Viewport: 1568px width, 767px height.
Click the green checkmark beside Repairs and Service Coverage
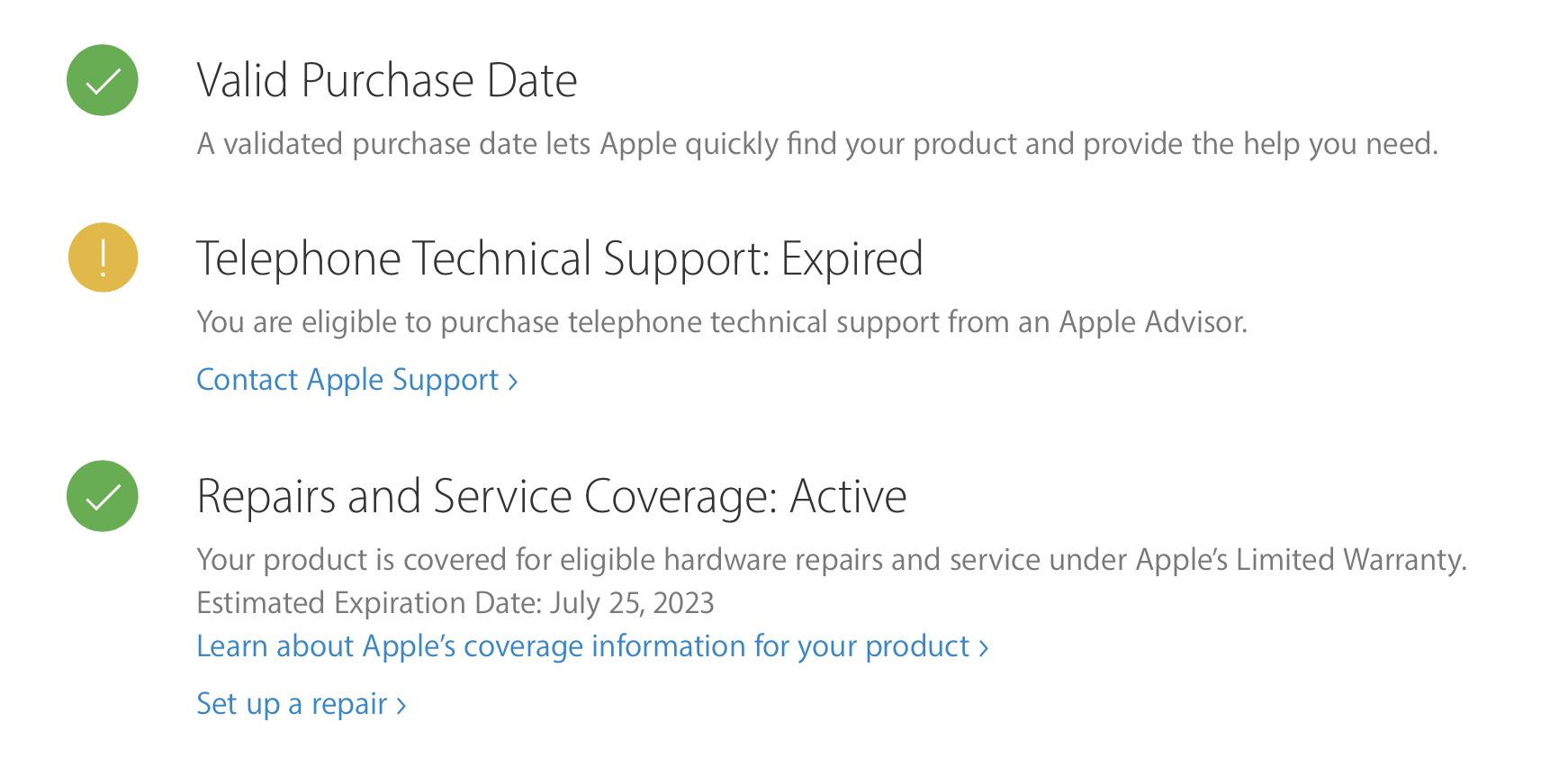(103, 496)
